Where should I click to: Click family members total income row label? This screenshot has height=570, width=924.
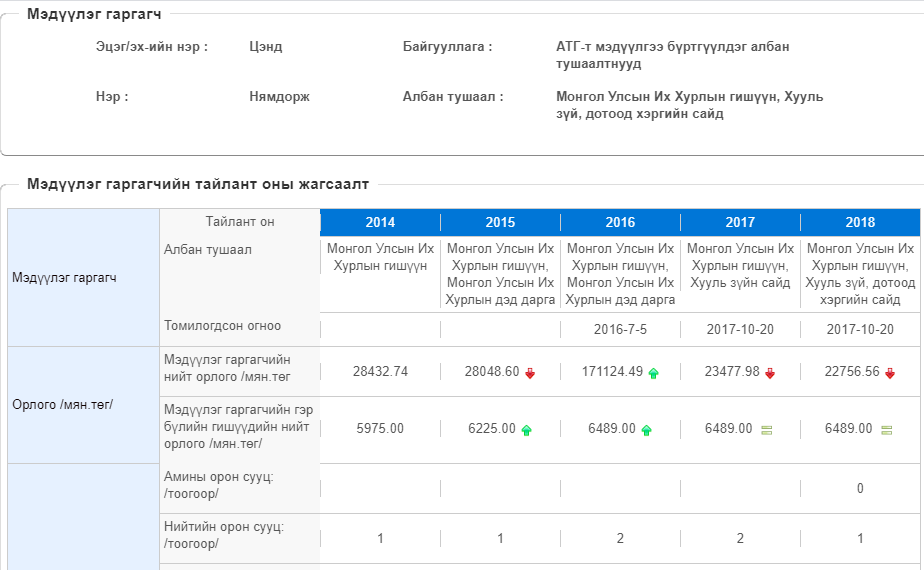click(239, 426)
